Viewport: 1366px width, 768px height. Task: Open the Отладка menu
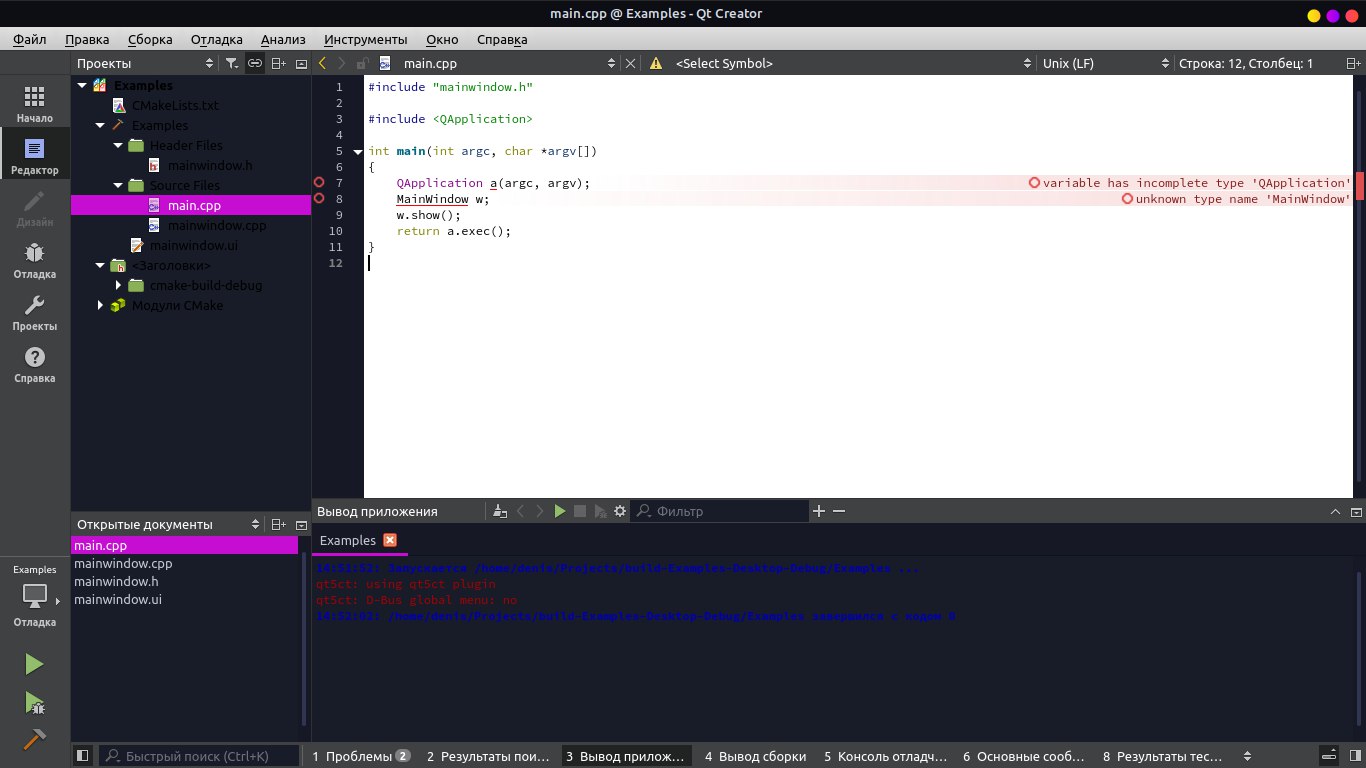pos(217,40)
